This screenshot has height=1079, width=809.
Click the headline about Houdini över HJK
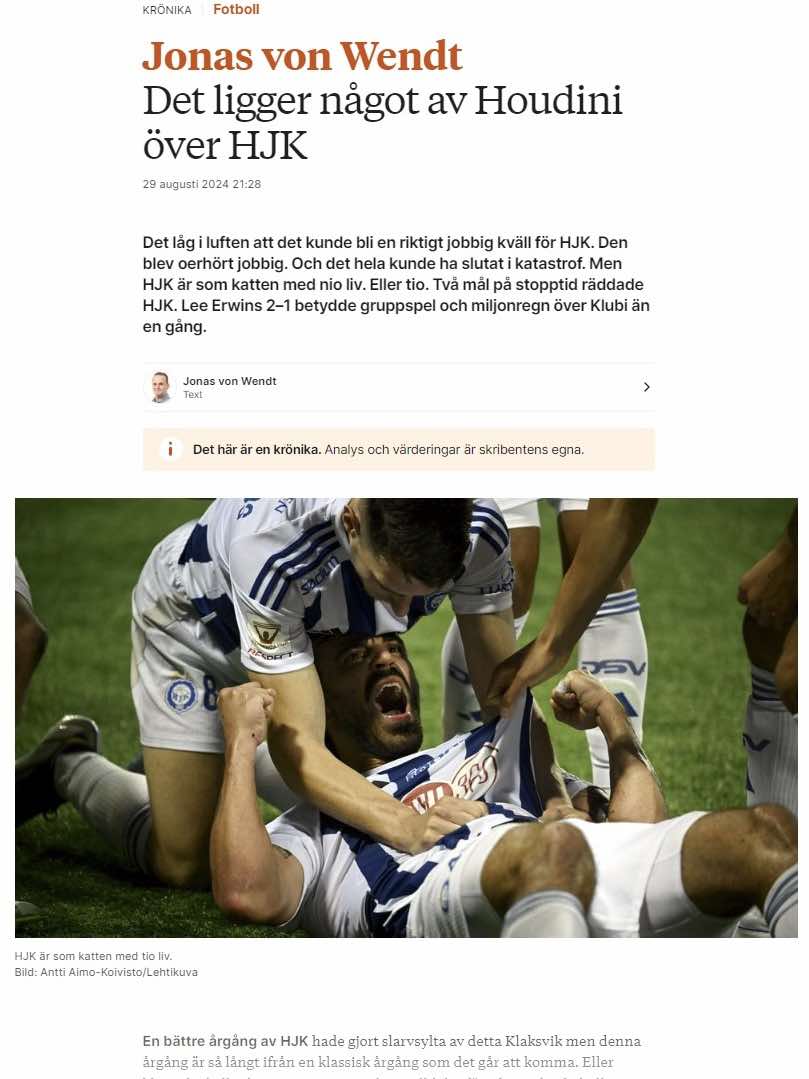(x=382, y=122)
